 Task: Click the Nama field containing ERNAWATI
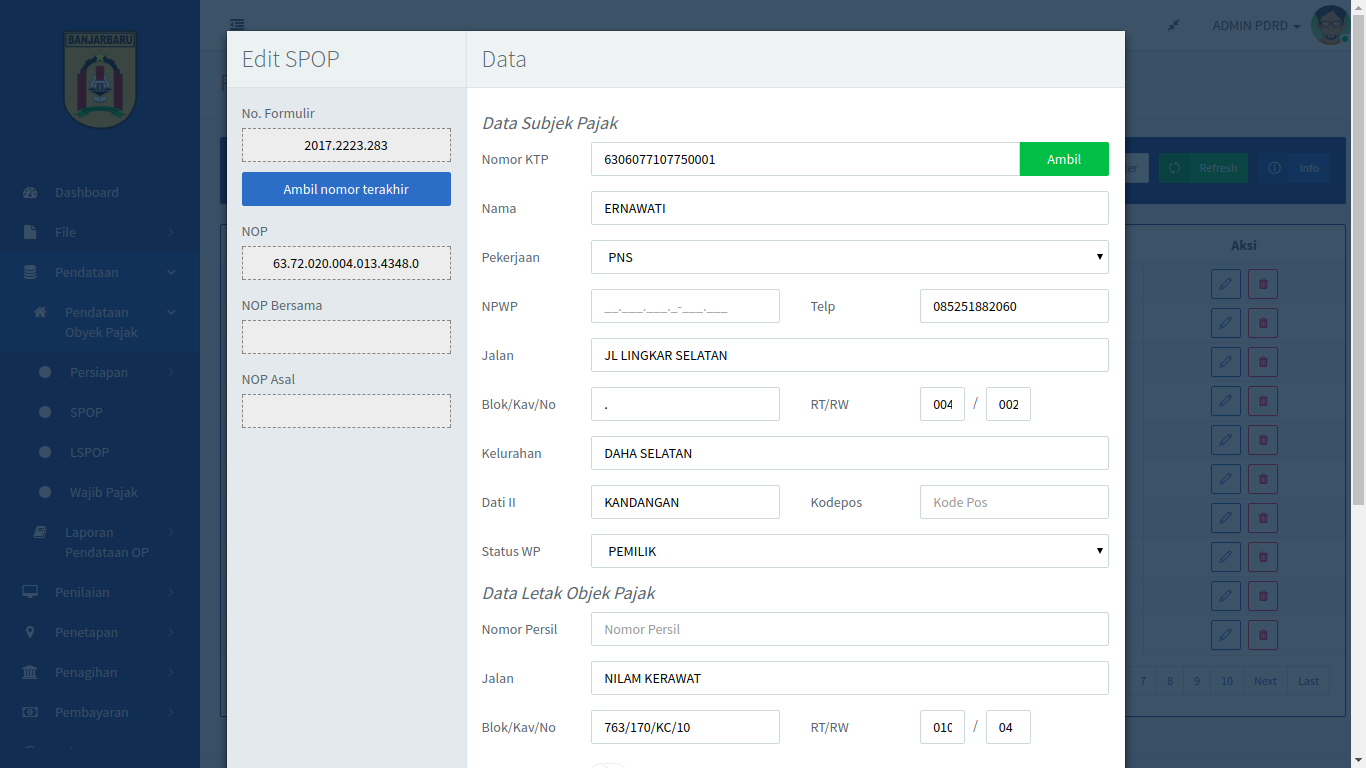[x=850, y=208]
